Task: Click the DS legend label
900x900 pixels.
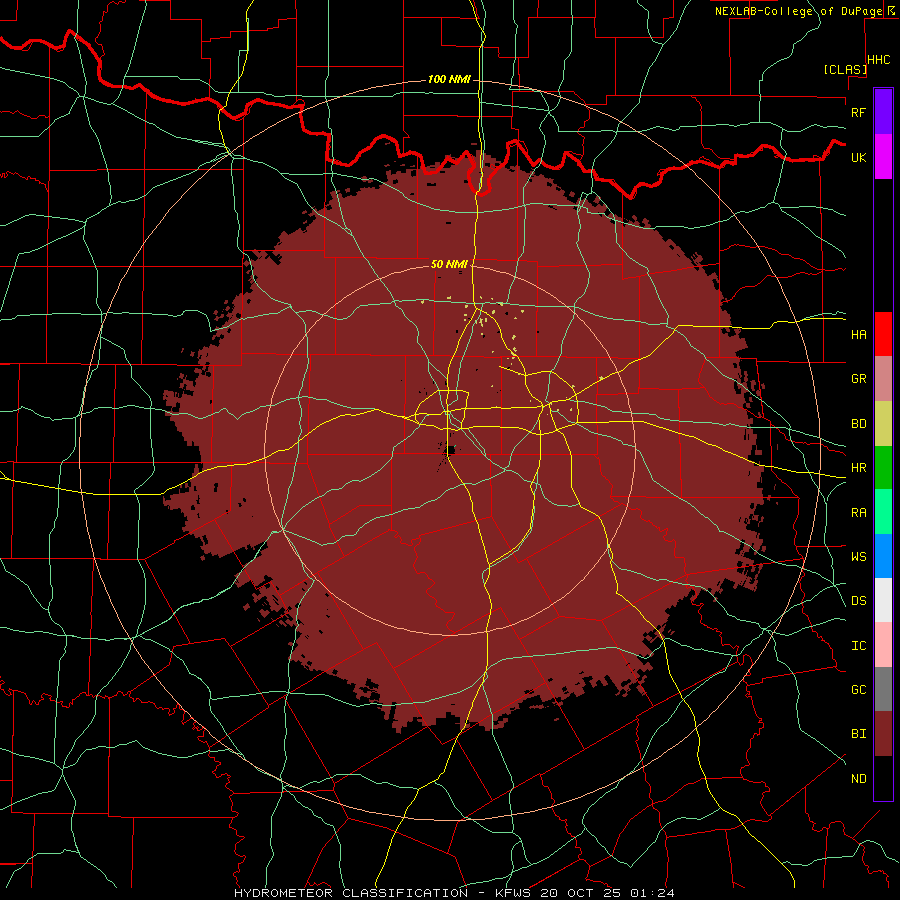Action: coord(858,601)
